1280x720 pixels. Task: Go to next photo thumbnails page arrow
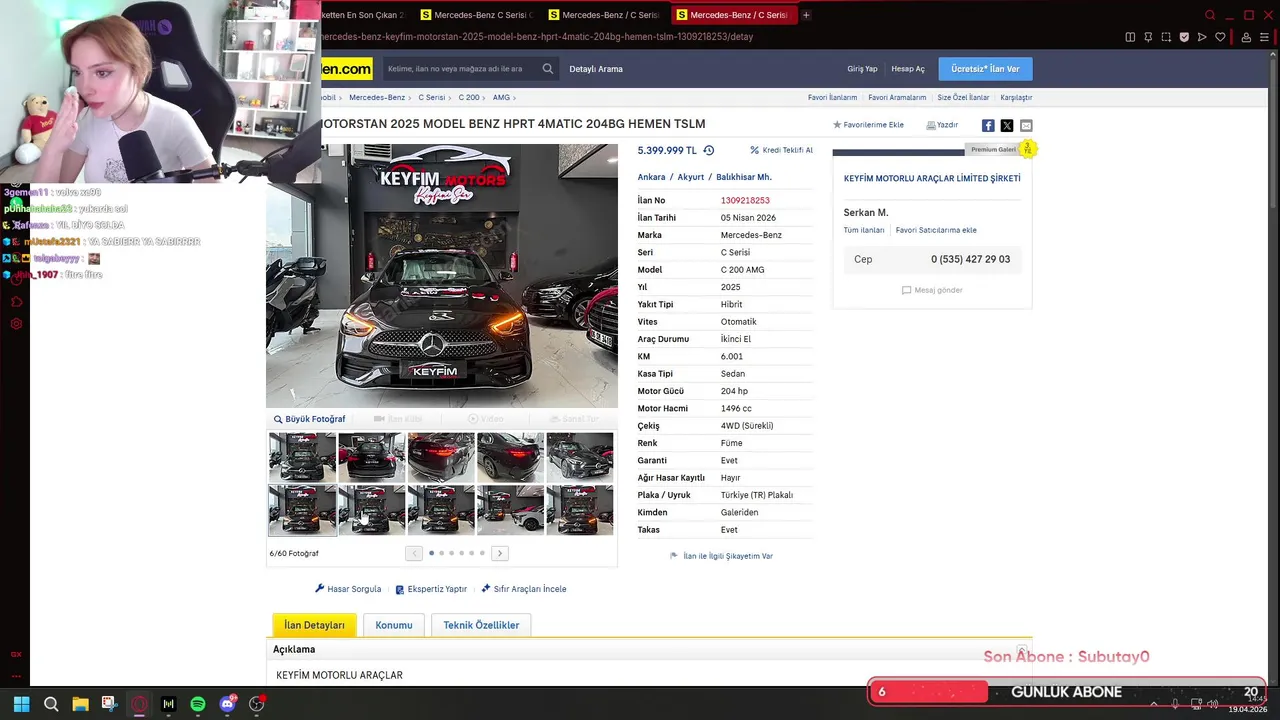pos(500,553)
